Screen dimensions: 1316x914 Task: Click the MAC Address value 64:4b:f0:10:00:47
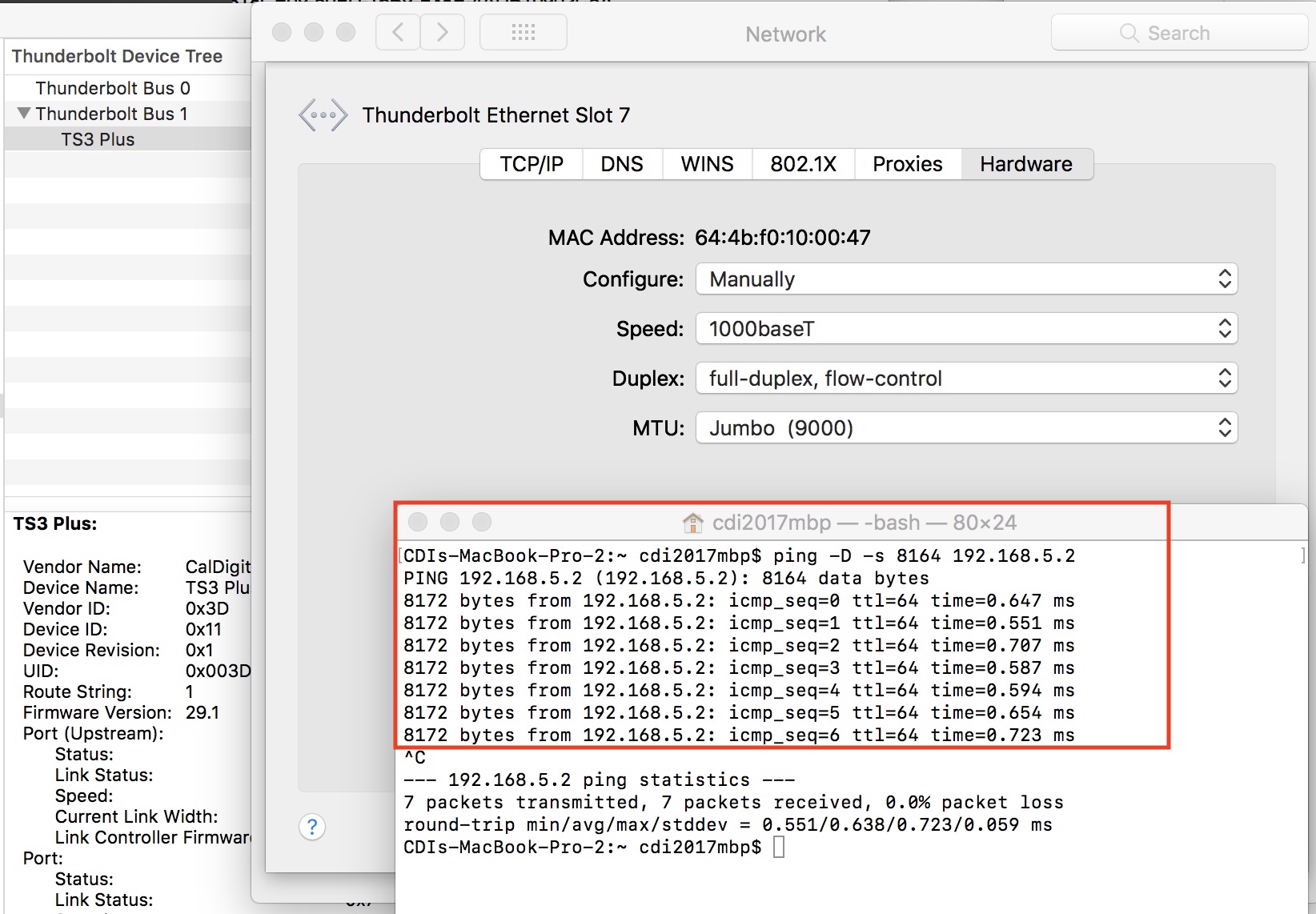coord(783,238)
